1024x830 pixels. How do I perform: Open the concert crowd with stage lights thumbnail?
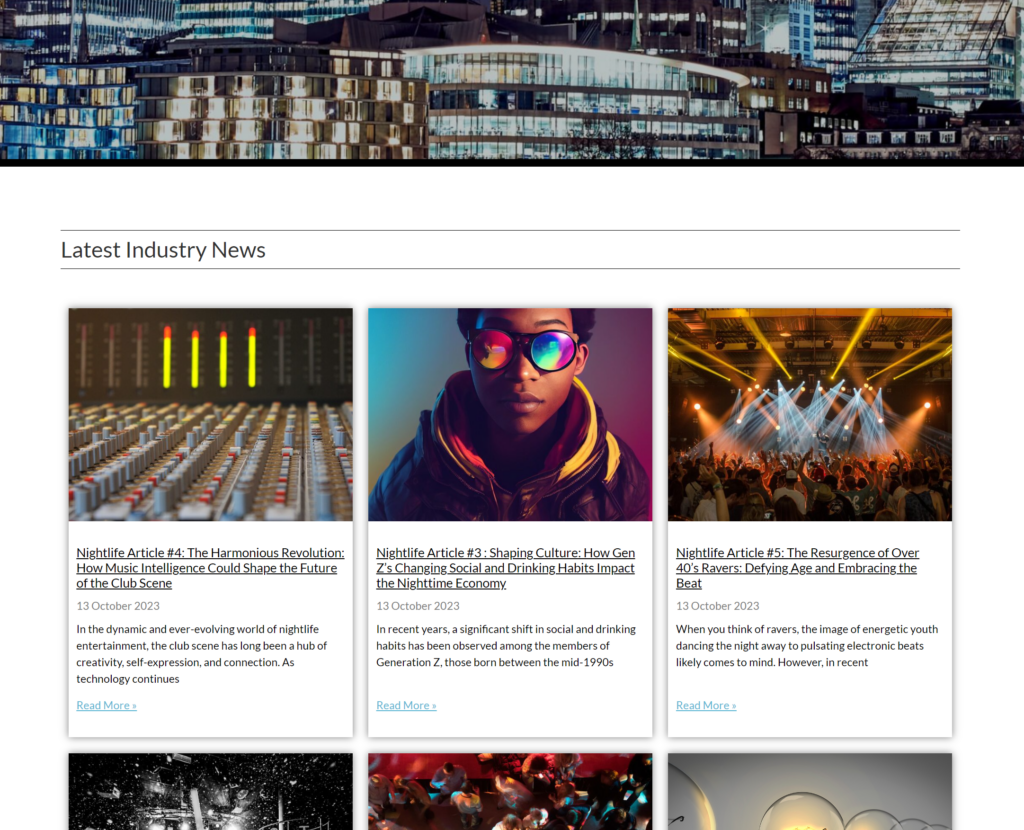coord(810,415)
